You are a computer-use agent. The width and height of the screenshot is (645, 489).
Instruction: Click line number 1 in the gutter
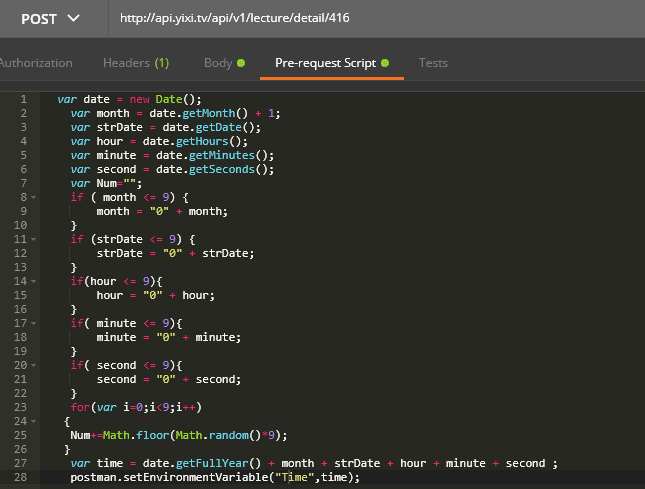[x=23, y=100]
